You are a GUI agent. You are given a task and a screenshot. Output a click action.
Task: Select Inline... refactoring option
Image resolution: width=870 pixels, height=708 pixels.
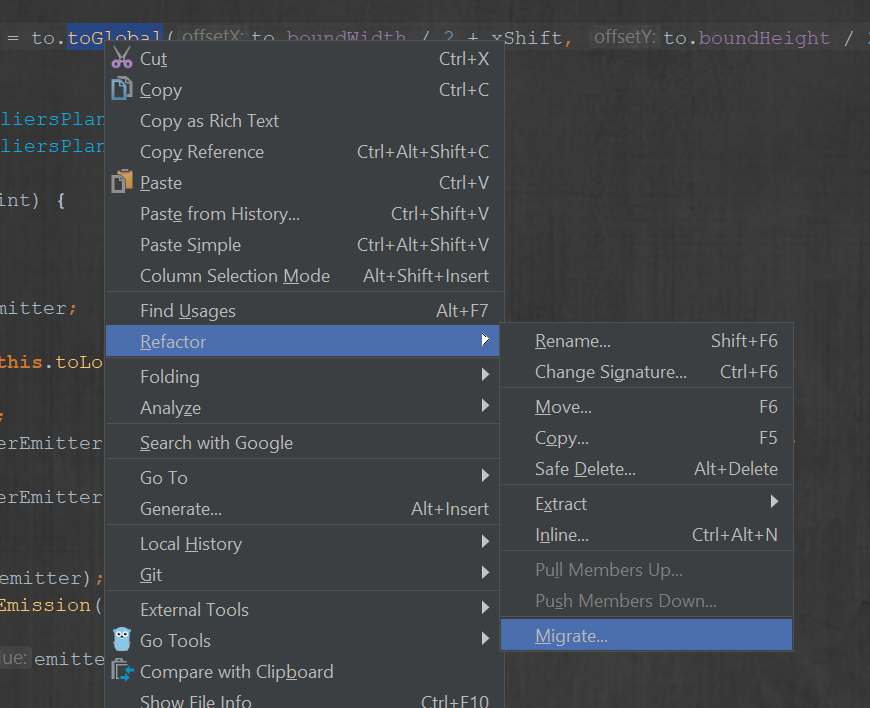click(x=562, y=535)
